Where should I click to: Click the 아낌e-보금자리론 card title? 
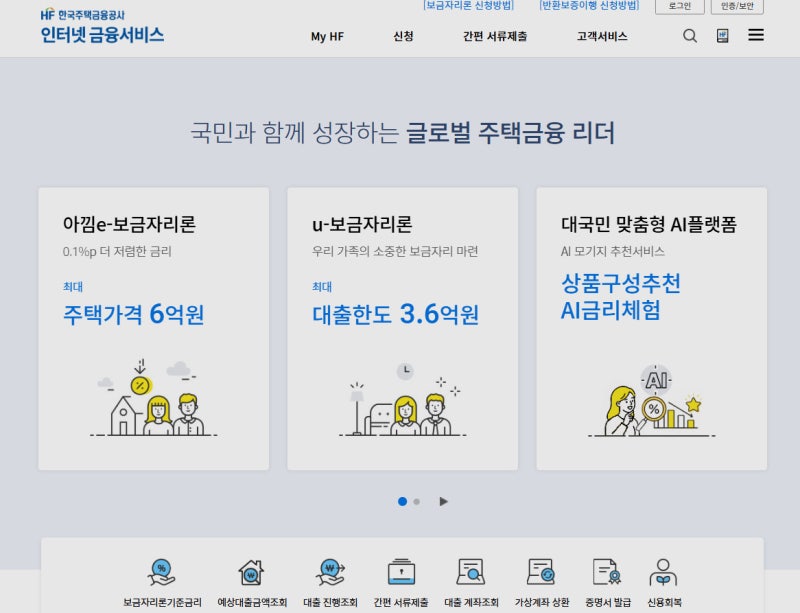click(129, 224)
